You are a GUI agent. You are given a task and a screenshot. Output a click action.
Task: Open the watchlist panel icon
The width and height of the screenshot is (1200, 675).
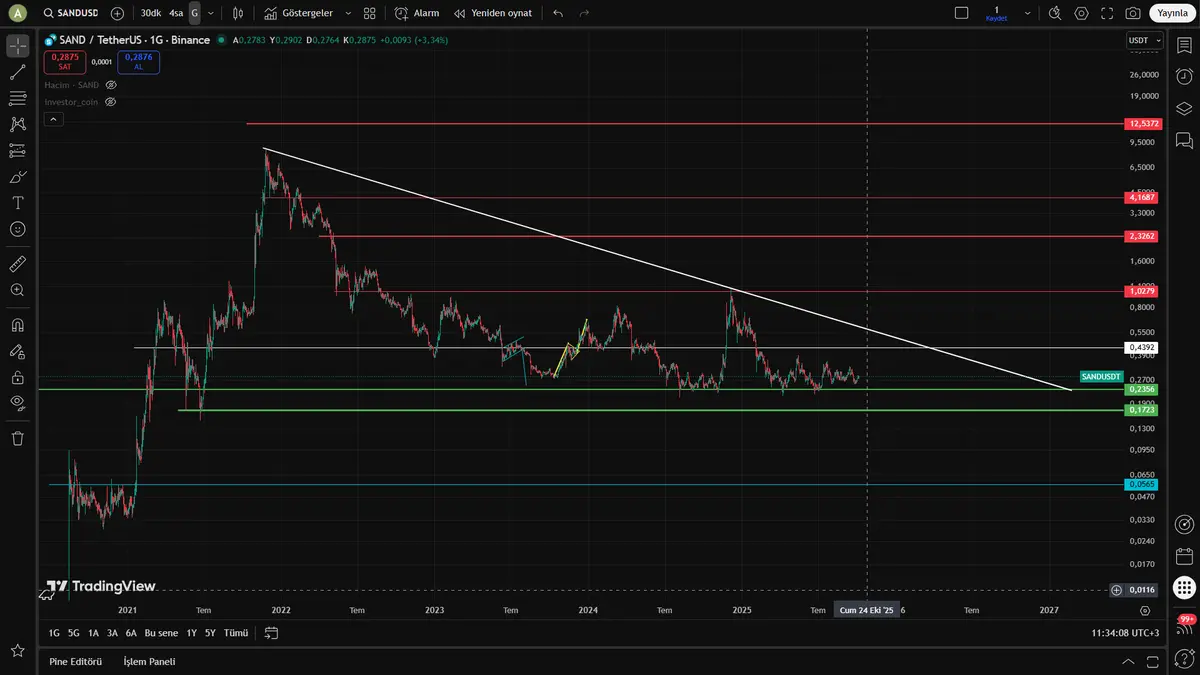point(1184,46)
